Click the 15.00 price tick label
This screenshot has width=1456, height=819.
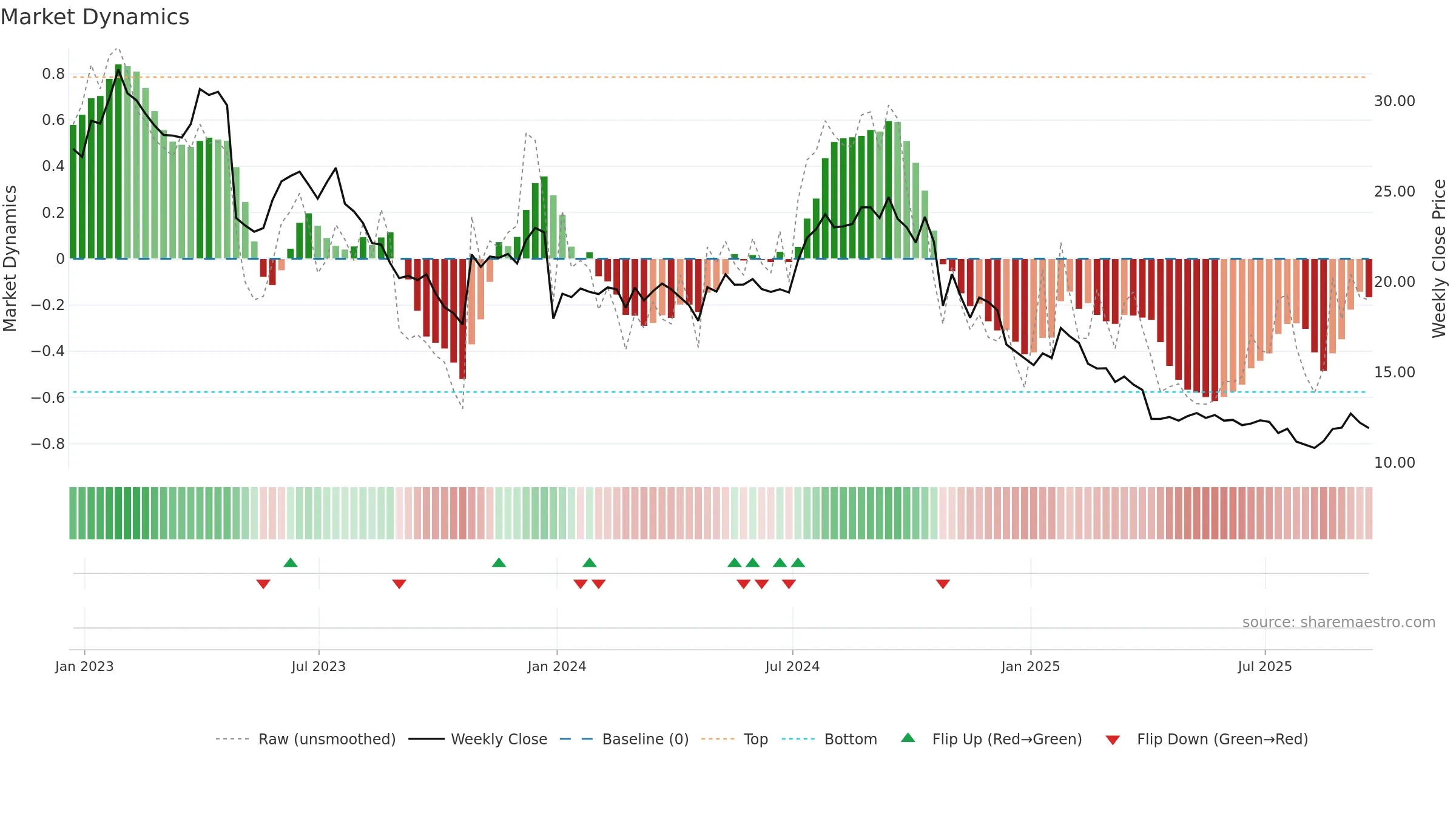point(1395,372)
